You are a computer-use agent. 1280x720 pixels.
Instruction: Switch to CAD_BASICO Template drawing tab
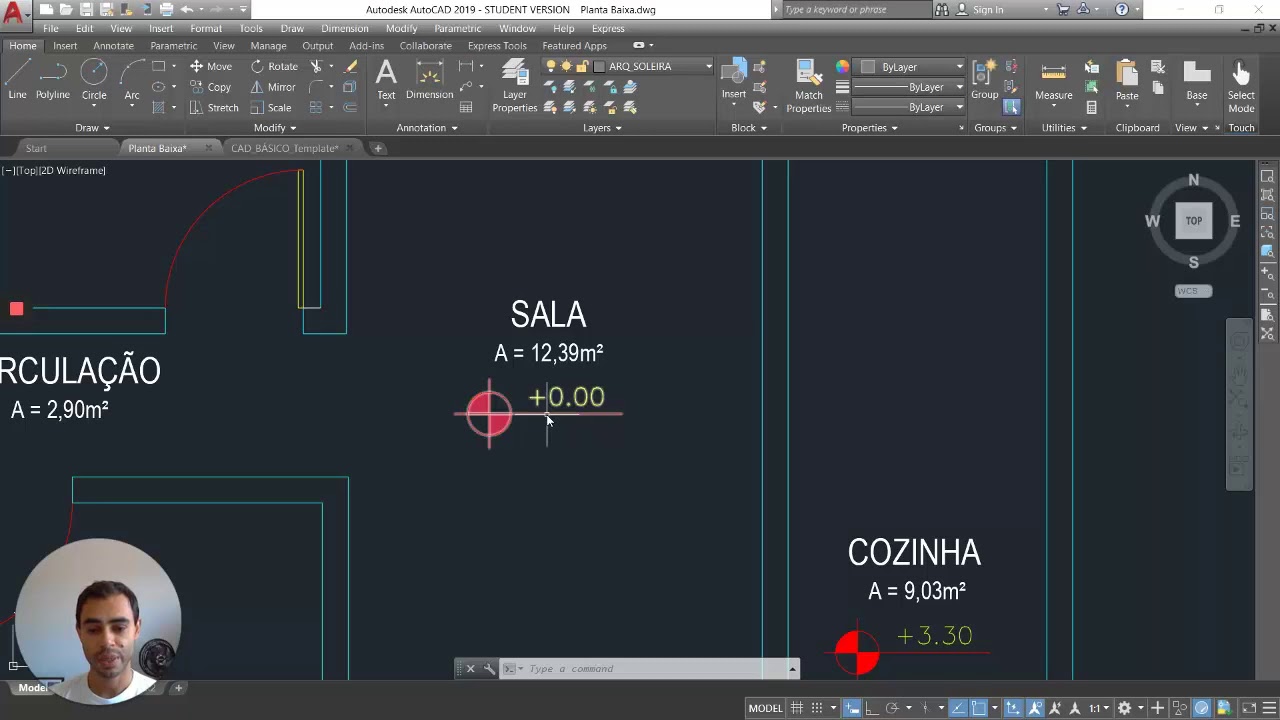pos(285,148)
